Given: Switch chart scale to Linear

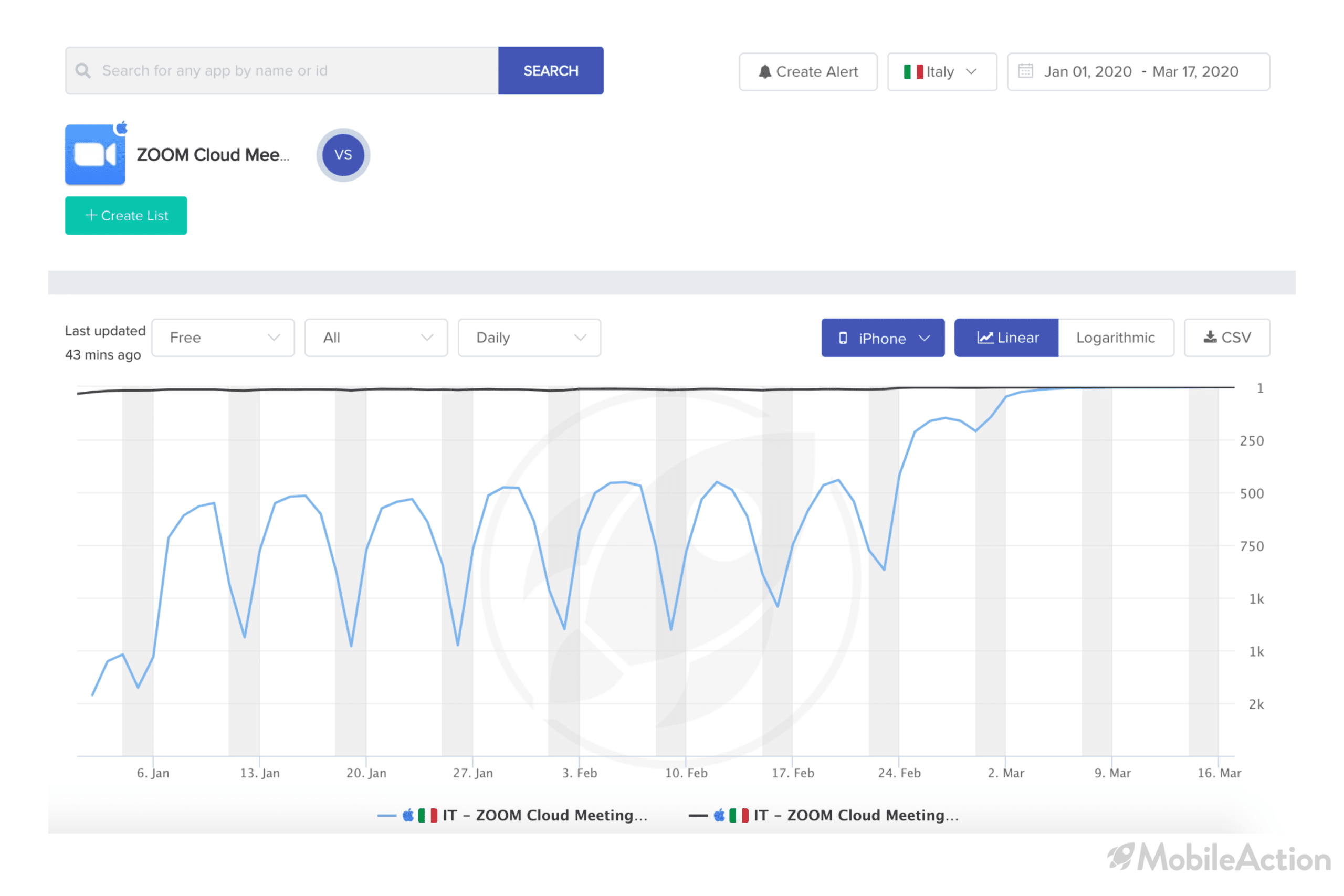Looking at the screenshot, I should [1006, 338].
